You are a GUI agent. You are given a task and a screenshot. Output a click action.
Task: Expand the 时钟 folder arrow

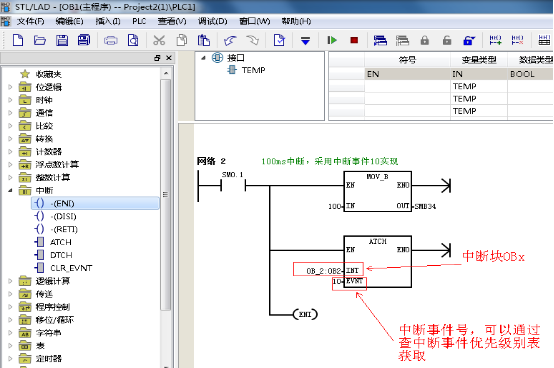(x=10, y=100)
